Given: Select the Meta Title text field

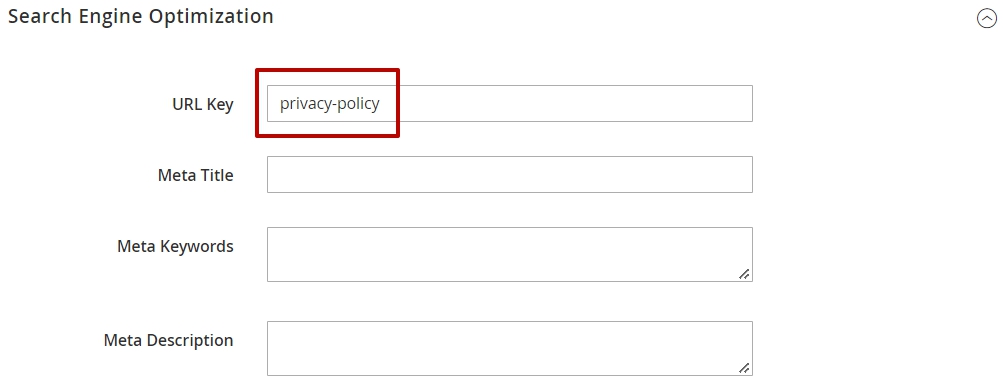Looking at the screenshot, I should pyautogui.click(x=510, y=175).
